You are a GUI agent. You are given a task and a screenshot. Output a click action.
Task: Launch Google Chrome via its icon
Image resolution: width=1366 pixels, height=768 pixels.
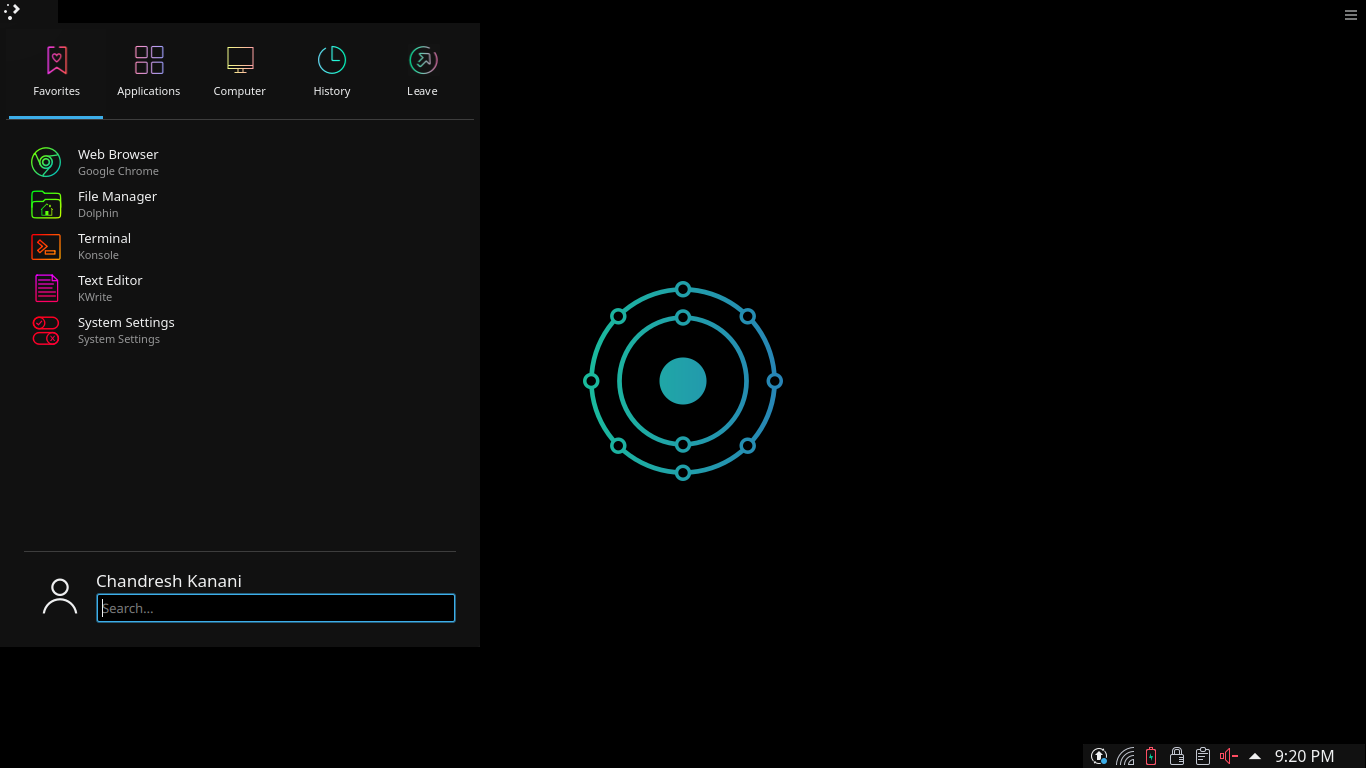(x=46, y=162)
